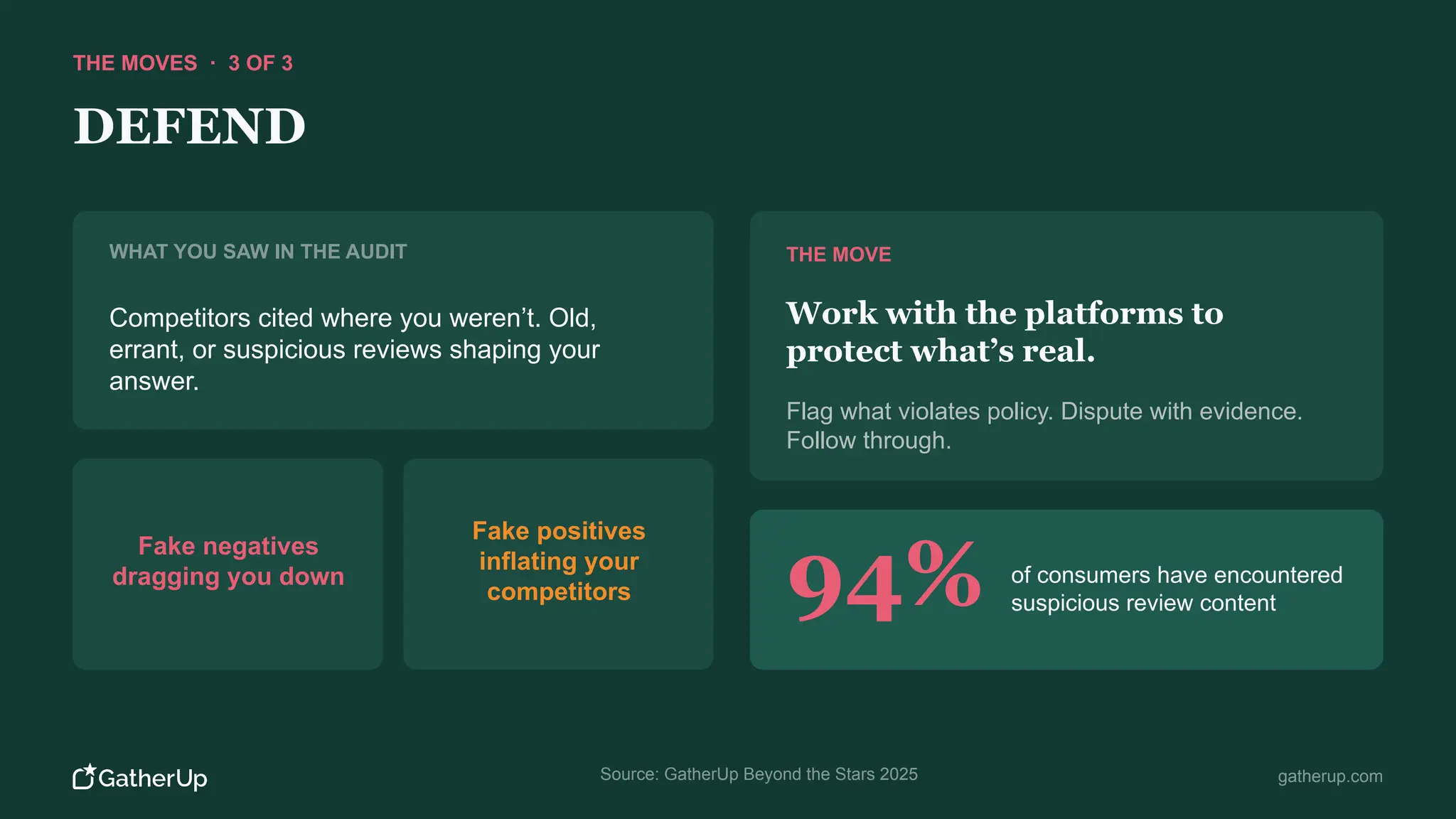The image size is (1456, 819).
Task: Click the Fake negatives dragging you down card
Action: click(x=227, y=564)
